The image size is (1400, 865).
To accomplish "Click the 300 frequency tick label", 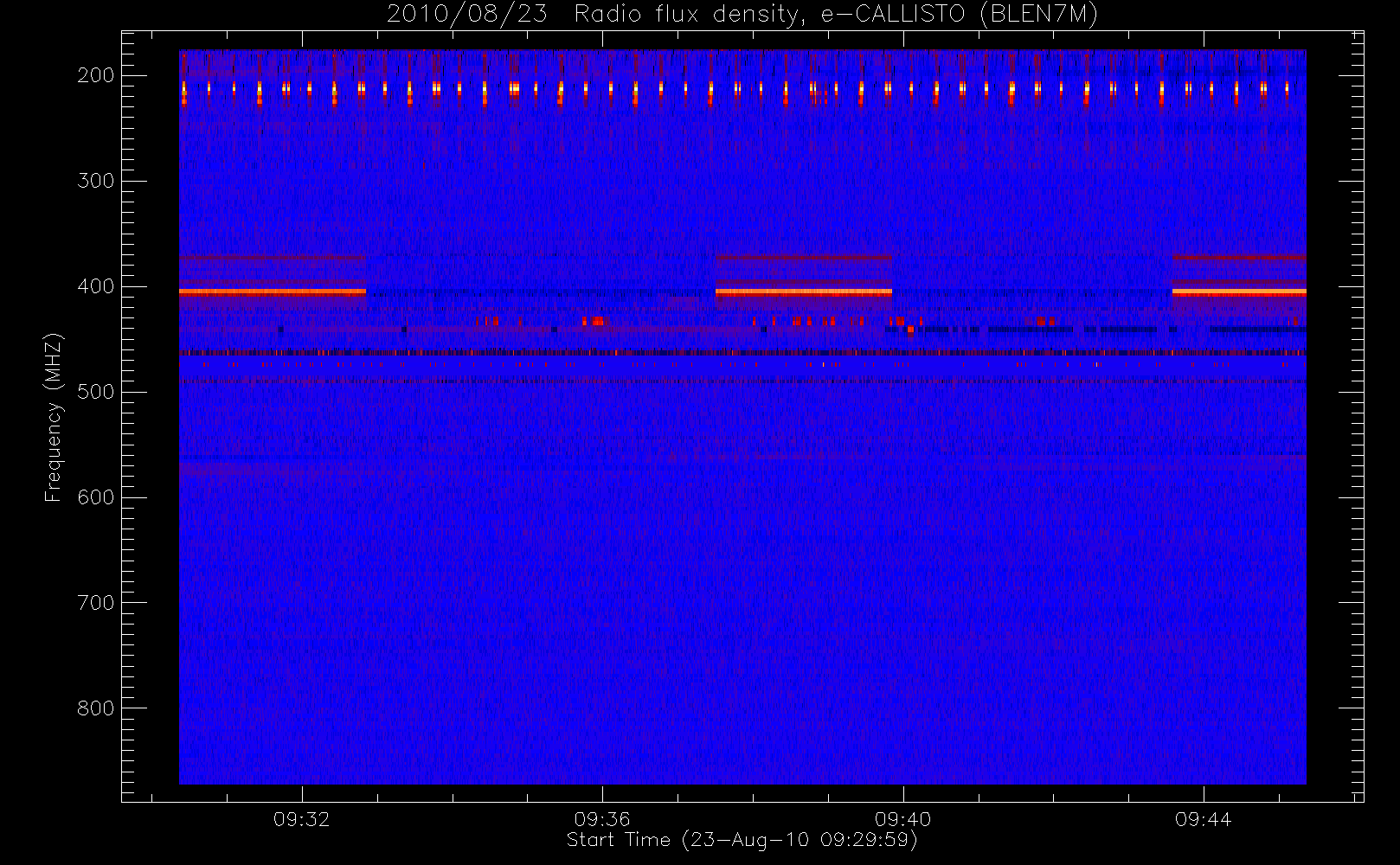I will [96, 181].
